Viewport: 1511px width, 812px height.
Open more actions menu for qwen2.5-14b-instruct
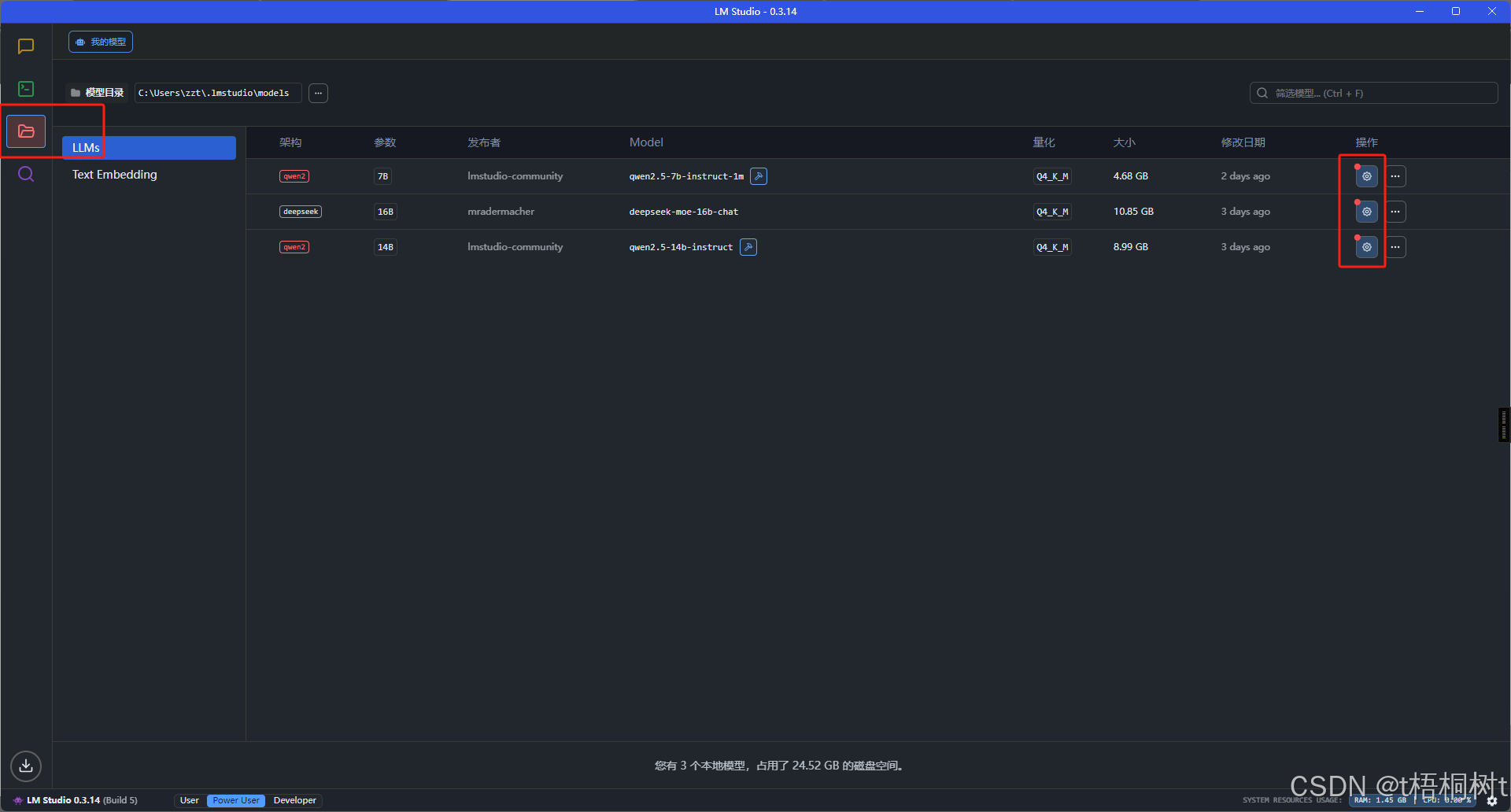click(1395, 247)
